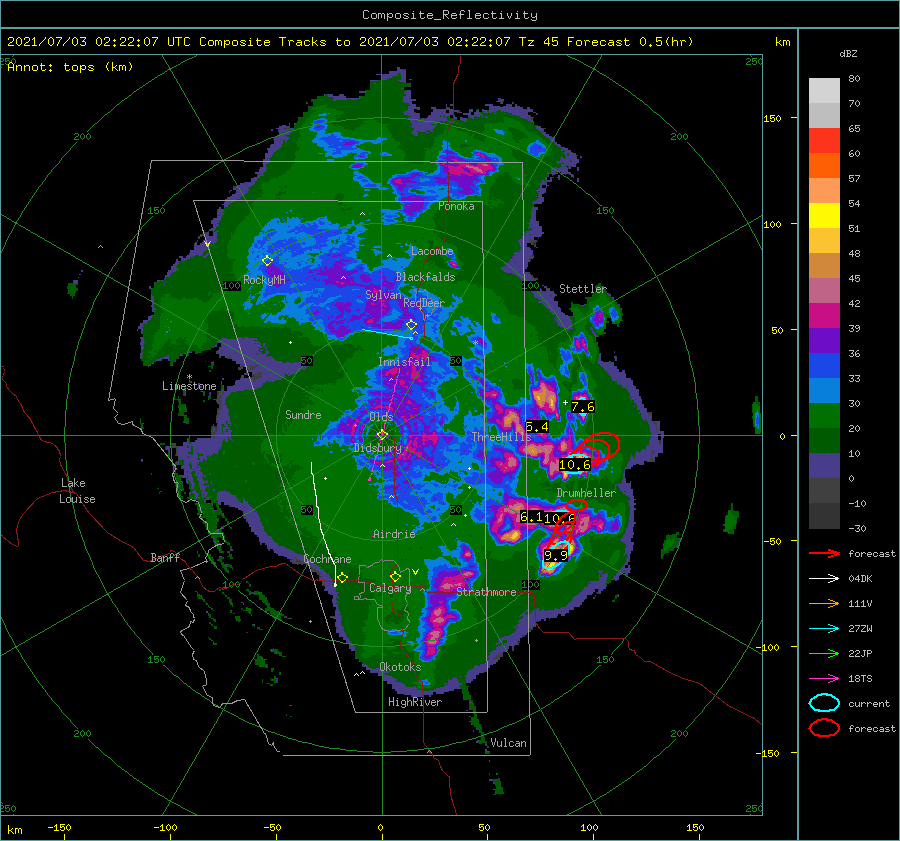The height and width of the screenshot is (841, 900).
Task: Click the 10.6 label above Drumheller
Action: point(575,464)
